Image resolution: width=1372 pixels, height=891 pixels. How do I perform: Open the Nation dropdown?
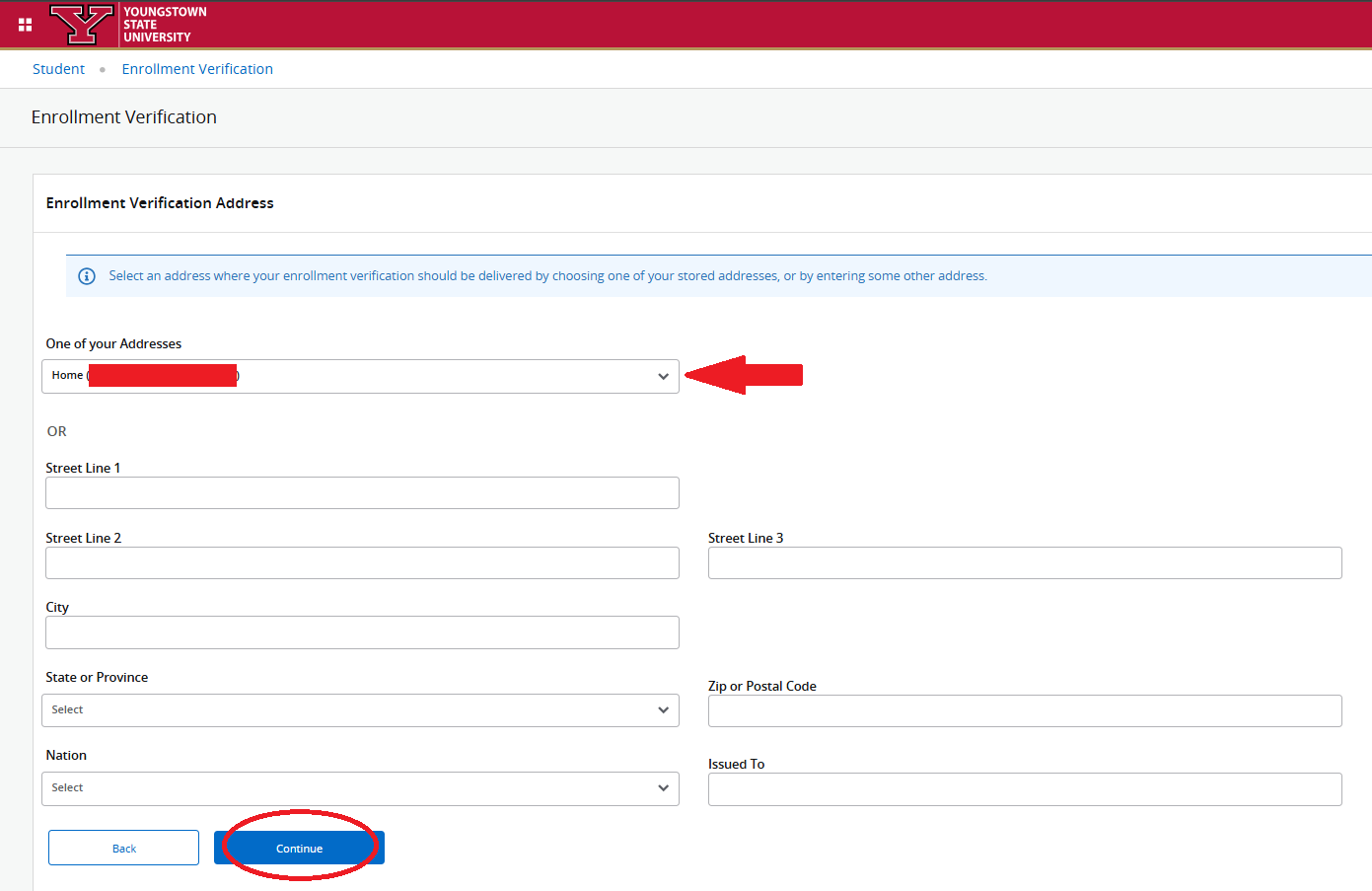coord(360,787)
